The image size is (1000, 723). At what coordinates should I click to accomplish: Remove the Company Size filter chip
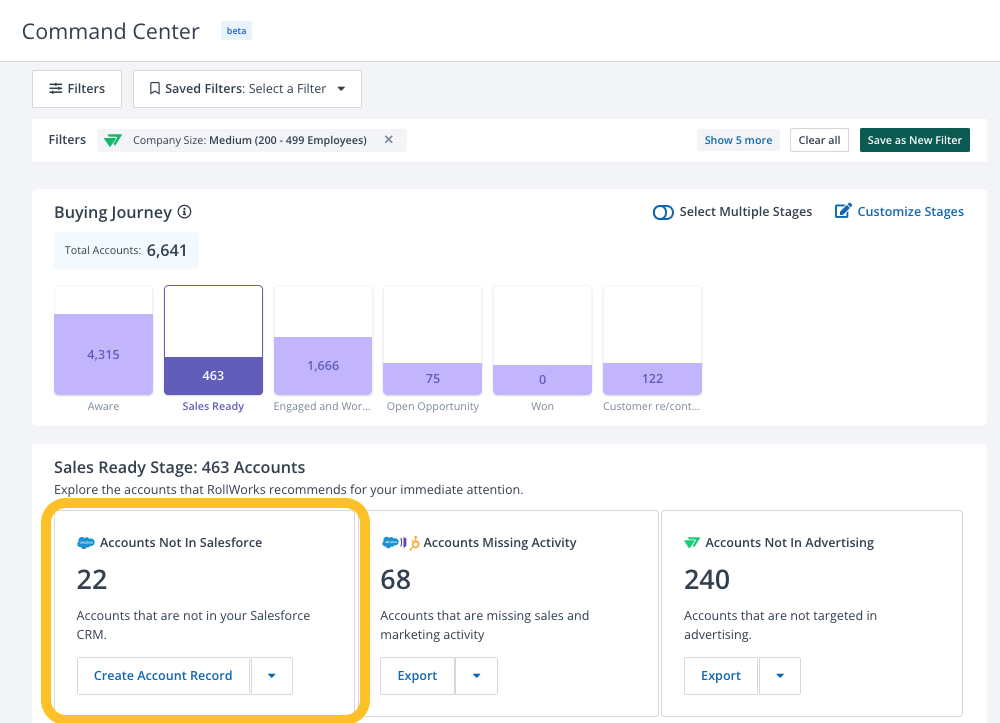tap(388, 140)
